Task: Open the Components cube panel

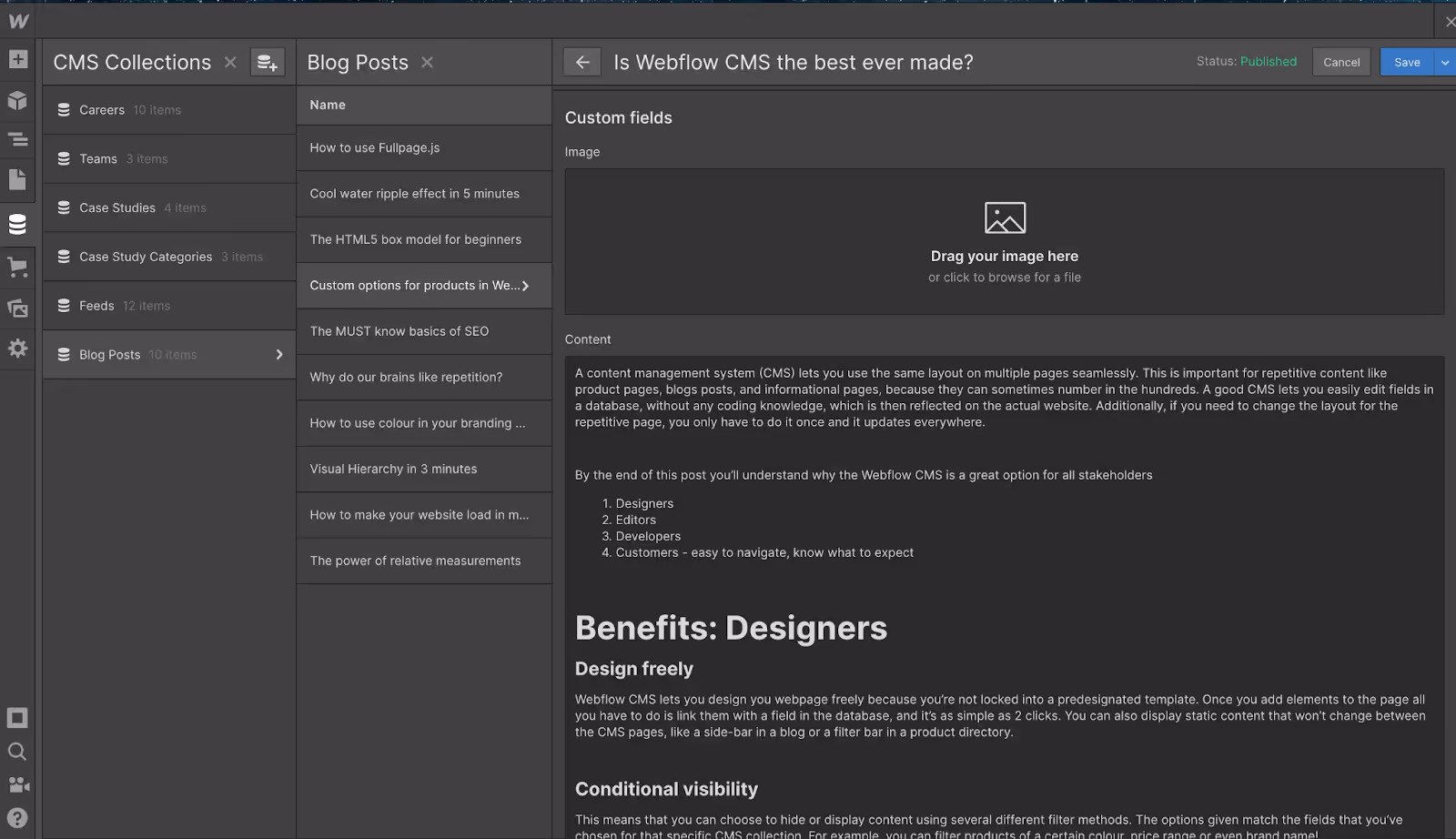Action: pos(17,99)
